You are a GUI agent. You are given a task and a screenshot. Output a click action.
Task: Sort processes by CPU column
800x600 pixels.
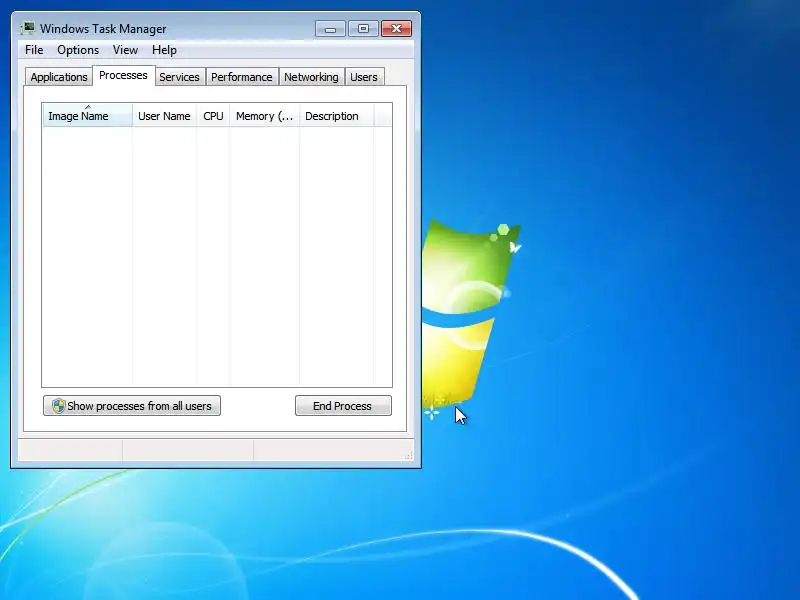[213, 116]
